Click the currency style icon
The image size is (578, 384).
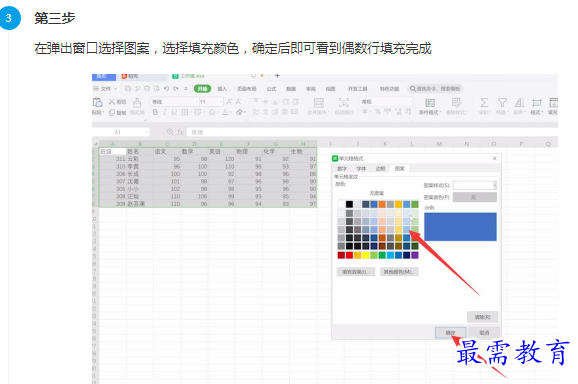tap(365, 111)
